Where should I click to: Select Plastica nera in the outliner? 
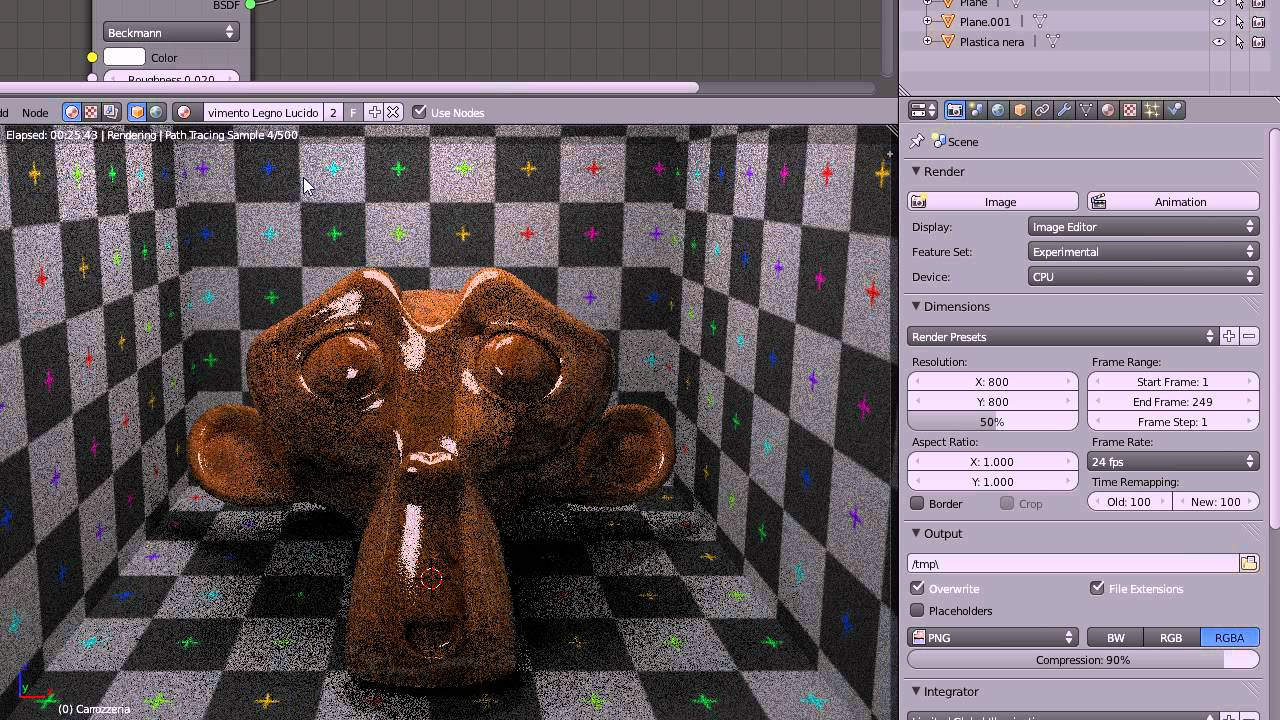pos(992,42)
